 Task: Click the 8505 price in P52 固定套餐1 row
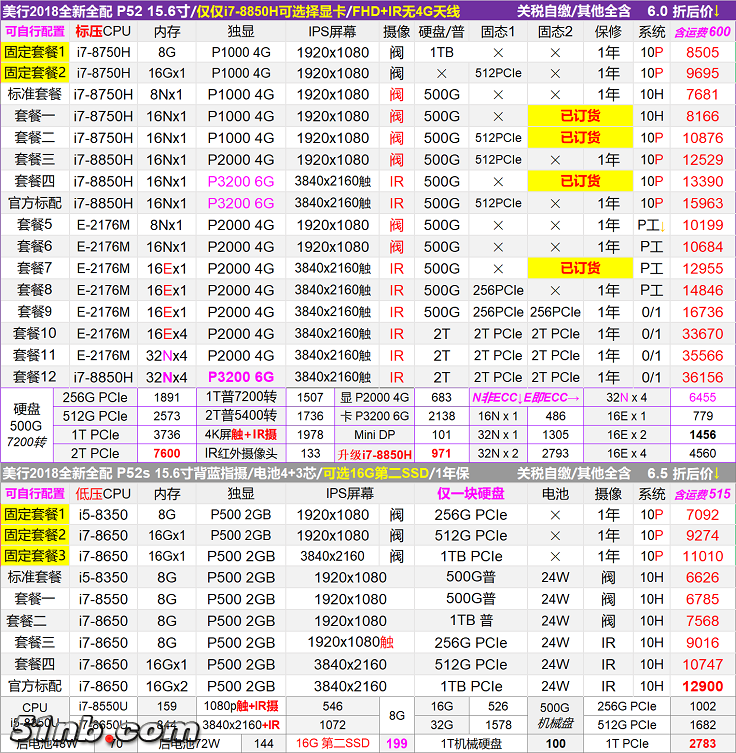702,52
